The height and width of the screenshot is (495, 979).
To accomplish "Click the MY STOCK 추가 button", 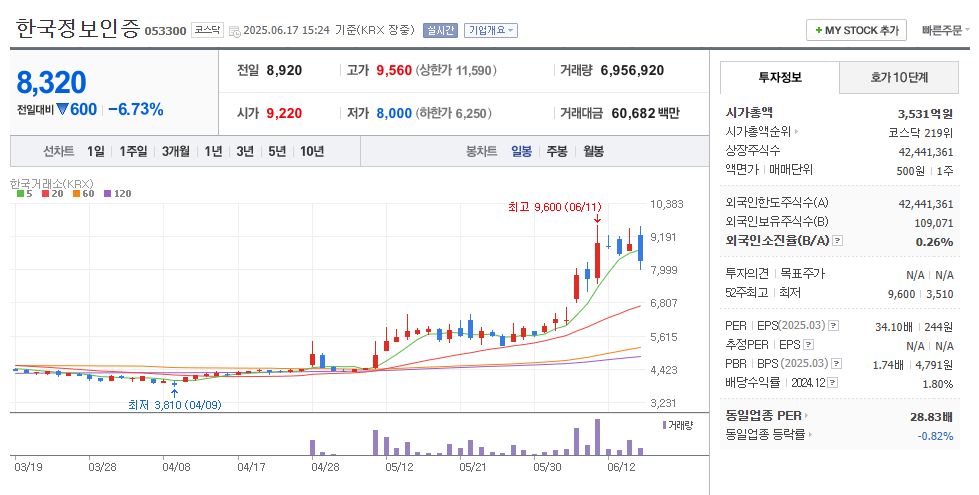I will pos(855,30).
